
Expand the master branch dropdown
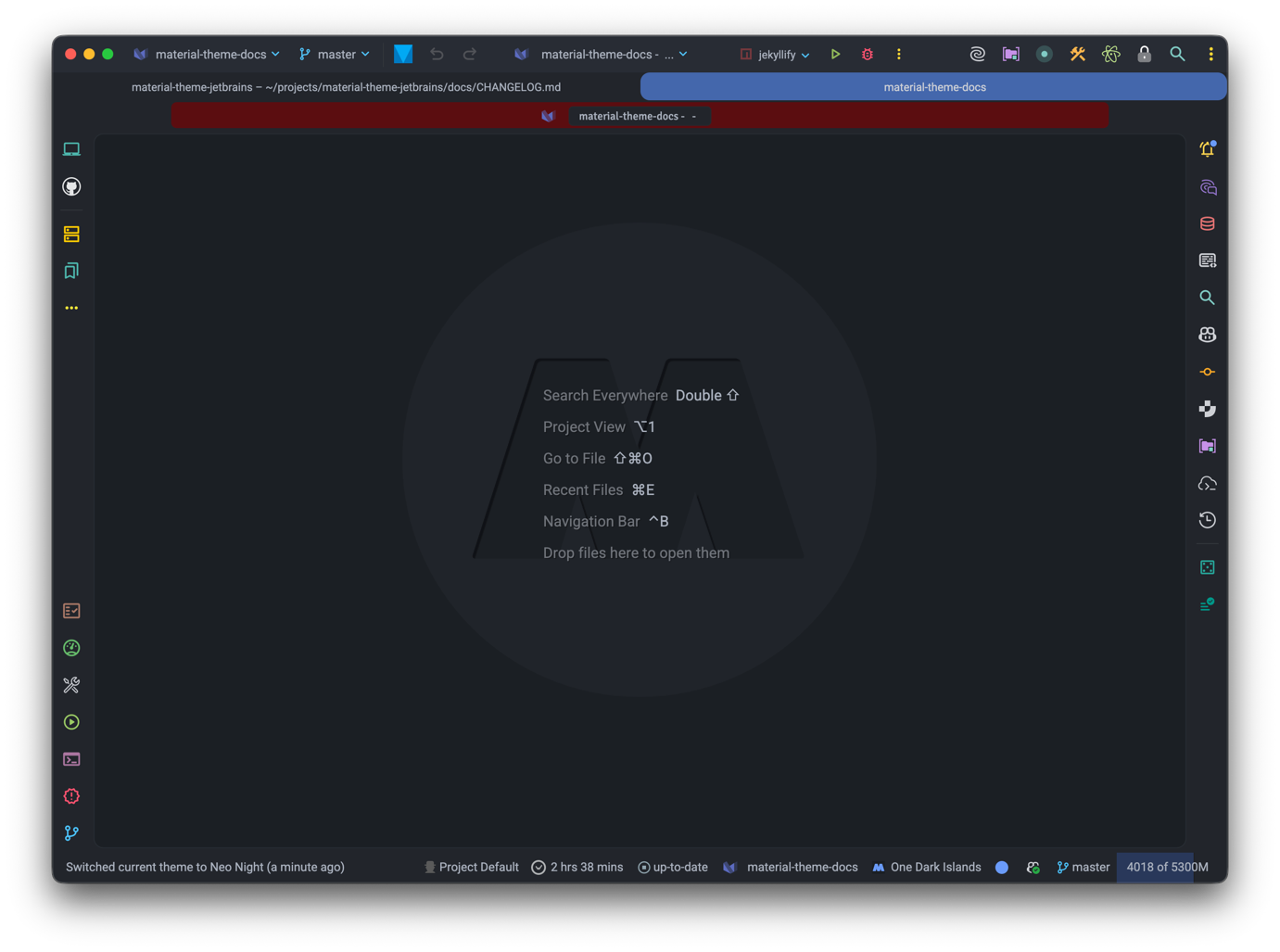[x=335, y=55]
